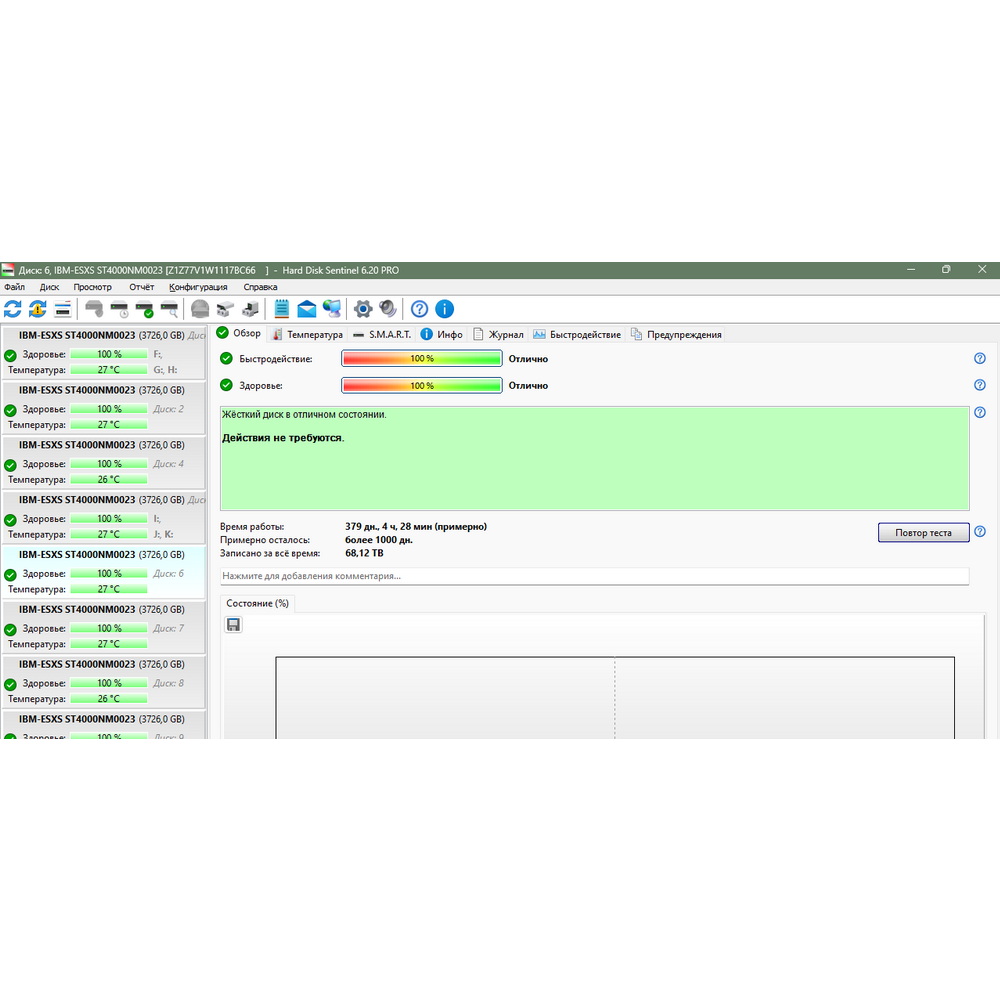Click the "Отлично" label beside the Быстродействие bar

(x=528, y=359)
